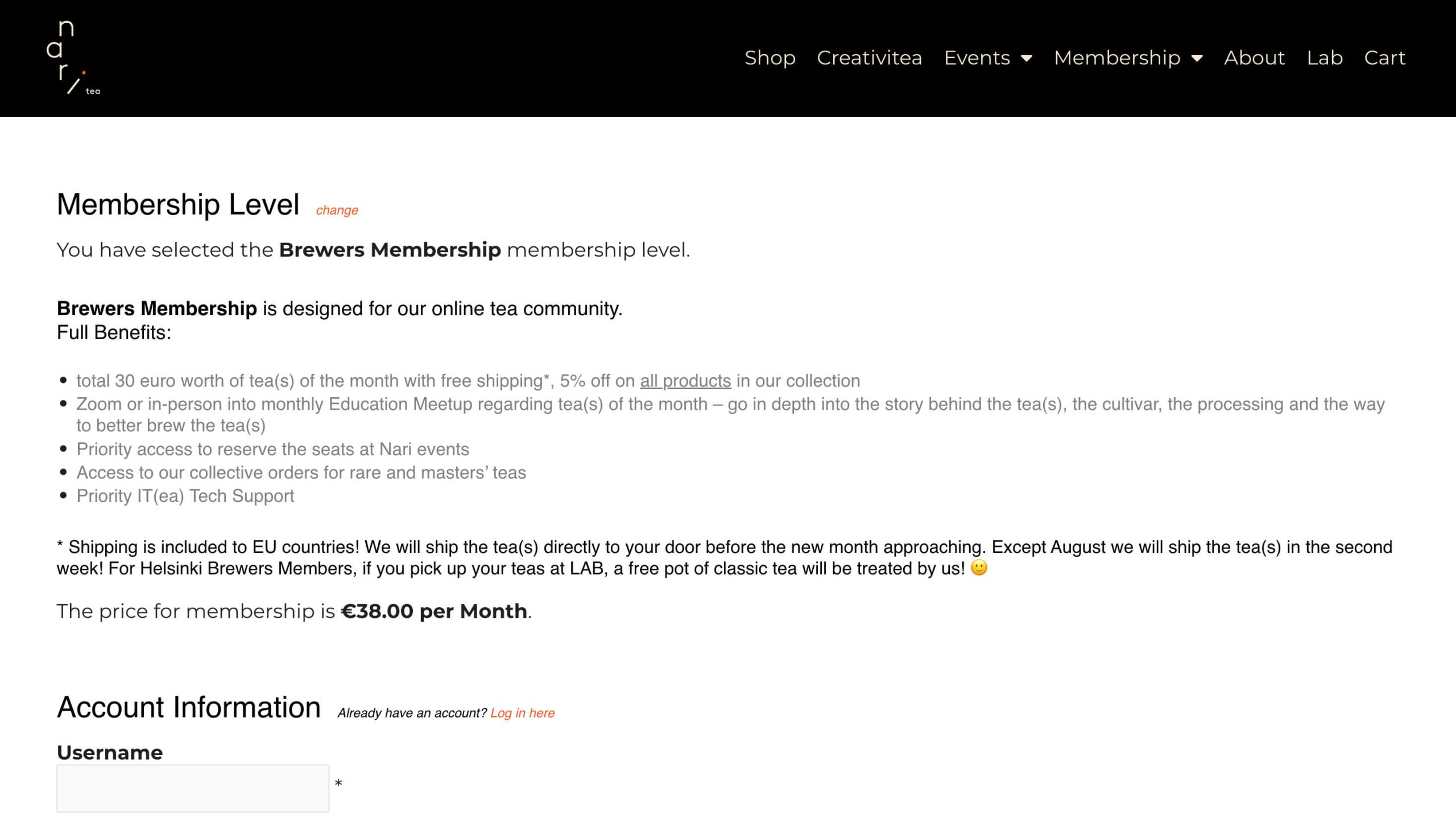Screen dimensions: 1456x825
Task: Scroll down to Account Information section
Action: coord(189,707)
